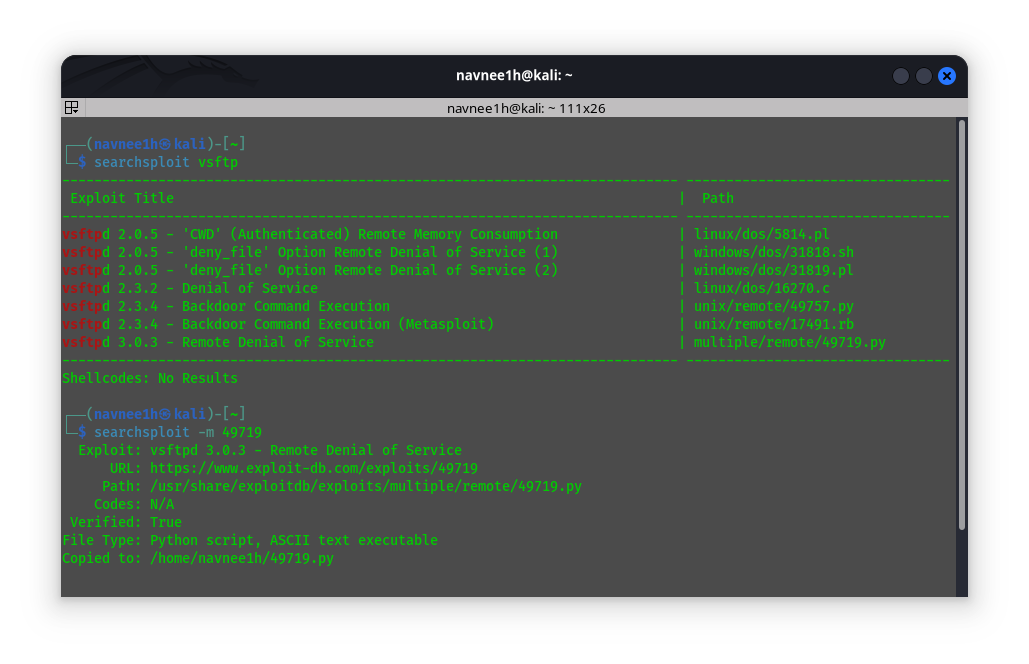1029x664 pixels.
Task: Click the 'Copied to: /home/navnee1h/49719.py' line
Action: tap(198, 558)
